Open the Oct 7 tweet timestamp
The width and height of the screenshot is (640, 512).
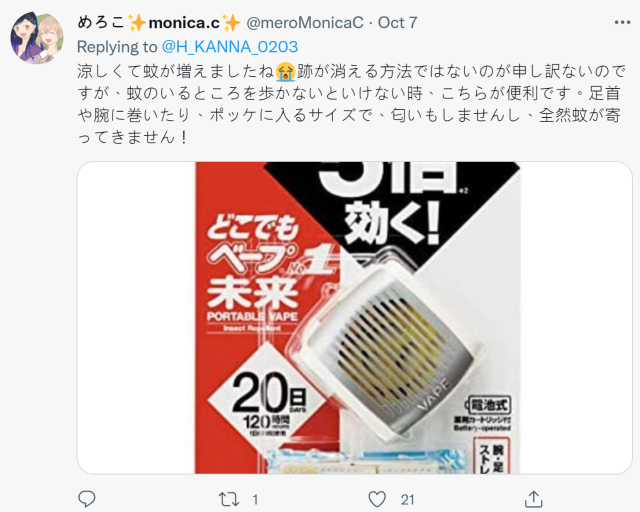[398, 22]
